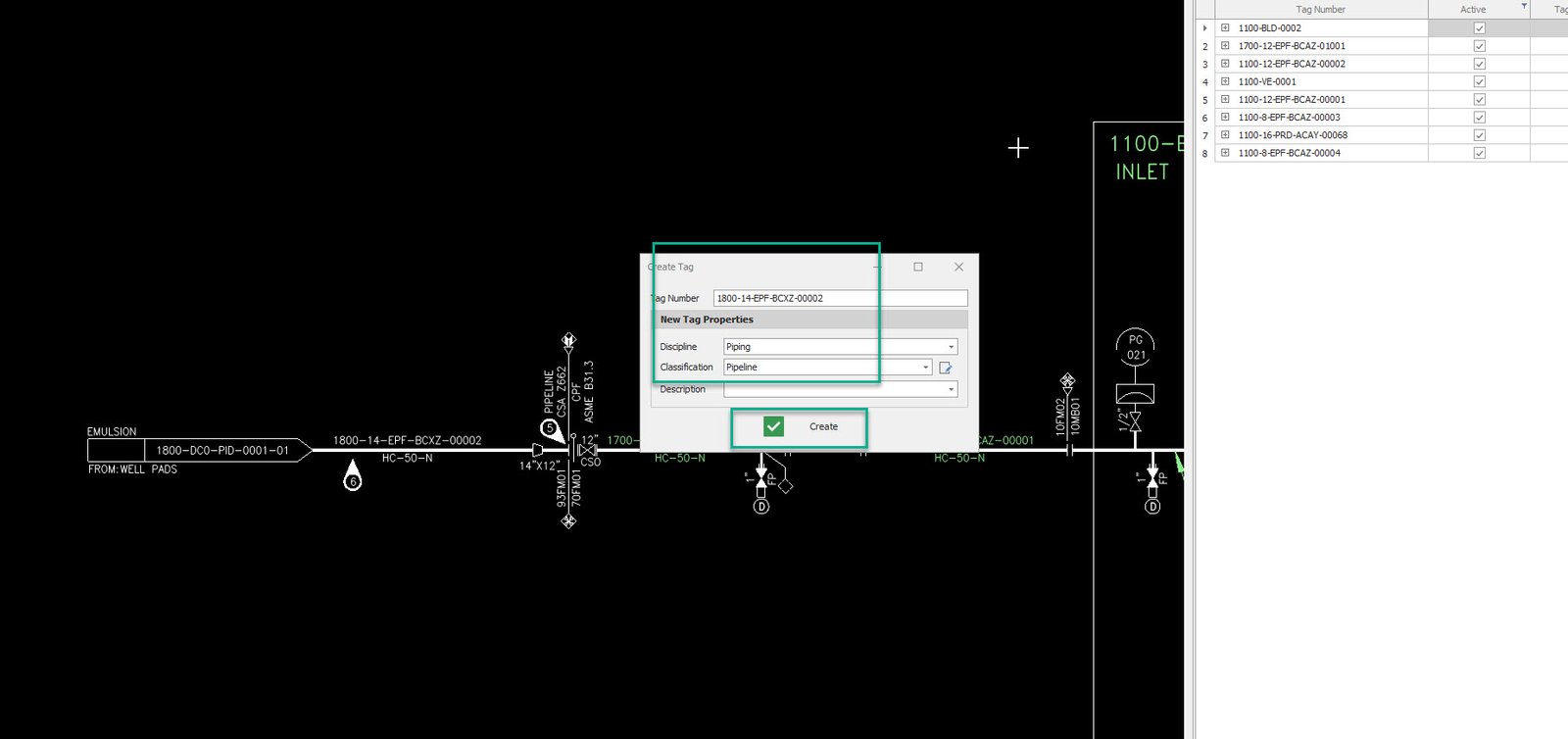1568x739 pixels.
Task: Expand the 1100-8-EPF-BCAZ-00004 tag row
Action: tap(1225, 153)
